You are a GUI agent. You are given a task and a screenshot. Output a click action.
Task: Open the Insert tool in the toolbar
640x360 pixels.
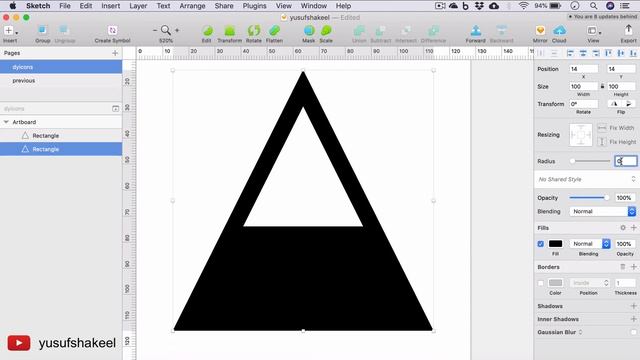pos(9,31)
